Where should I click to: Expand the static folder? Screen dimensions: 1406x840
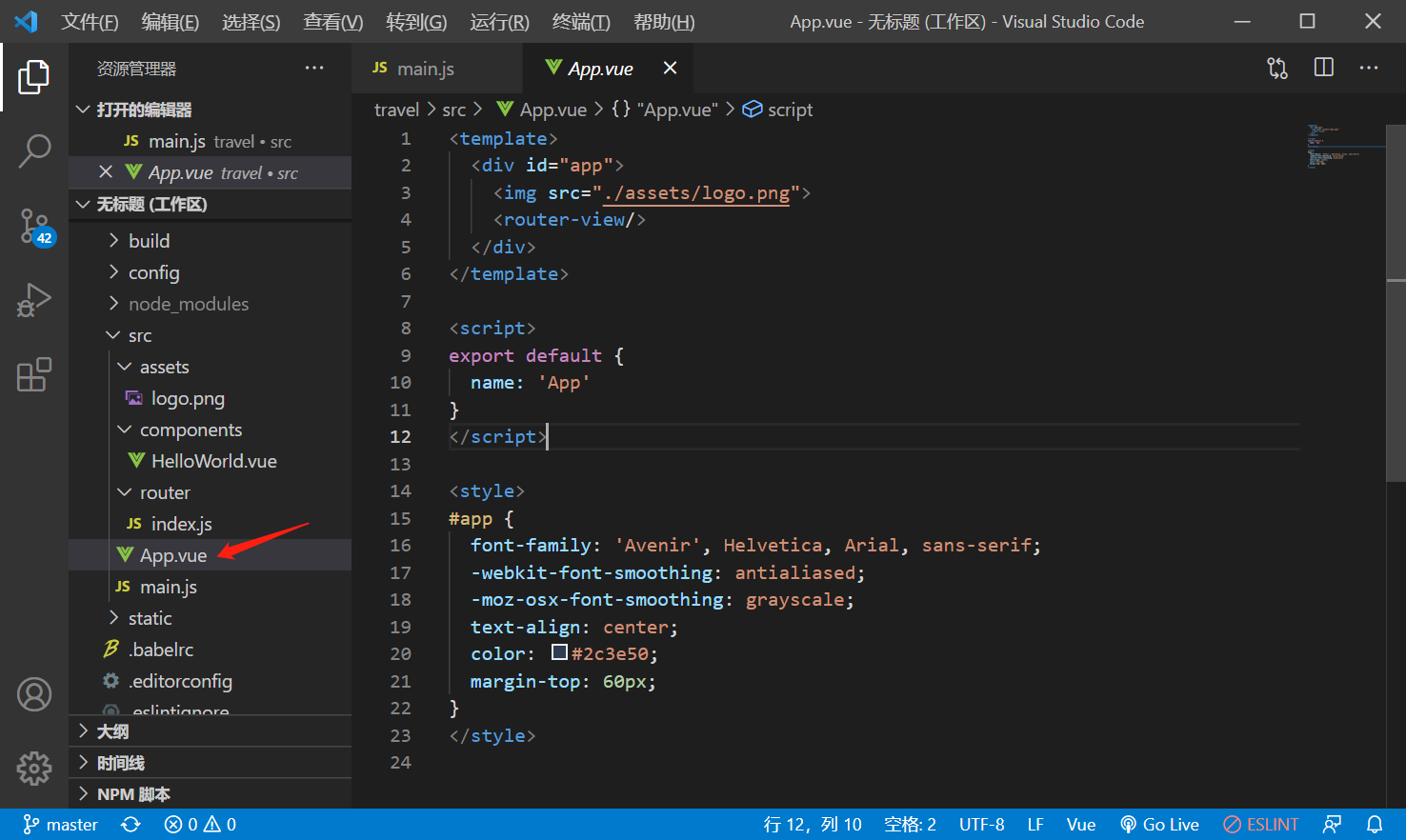pos(210,618)
